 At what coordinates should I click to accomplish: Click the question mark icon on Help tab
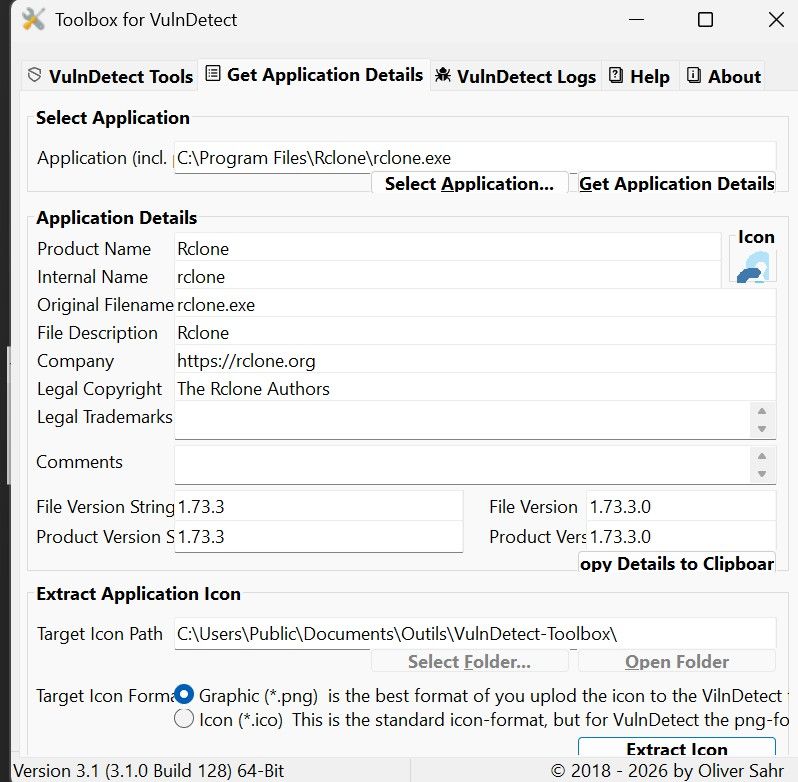click(x=616, y=76)
